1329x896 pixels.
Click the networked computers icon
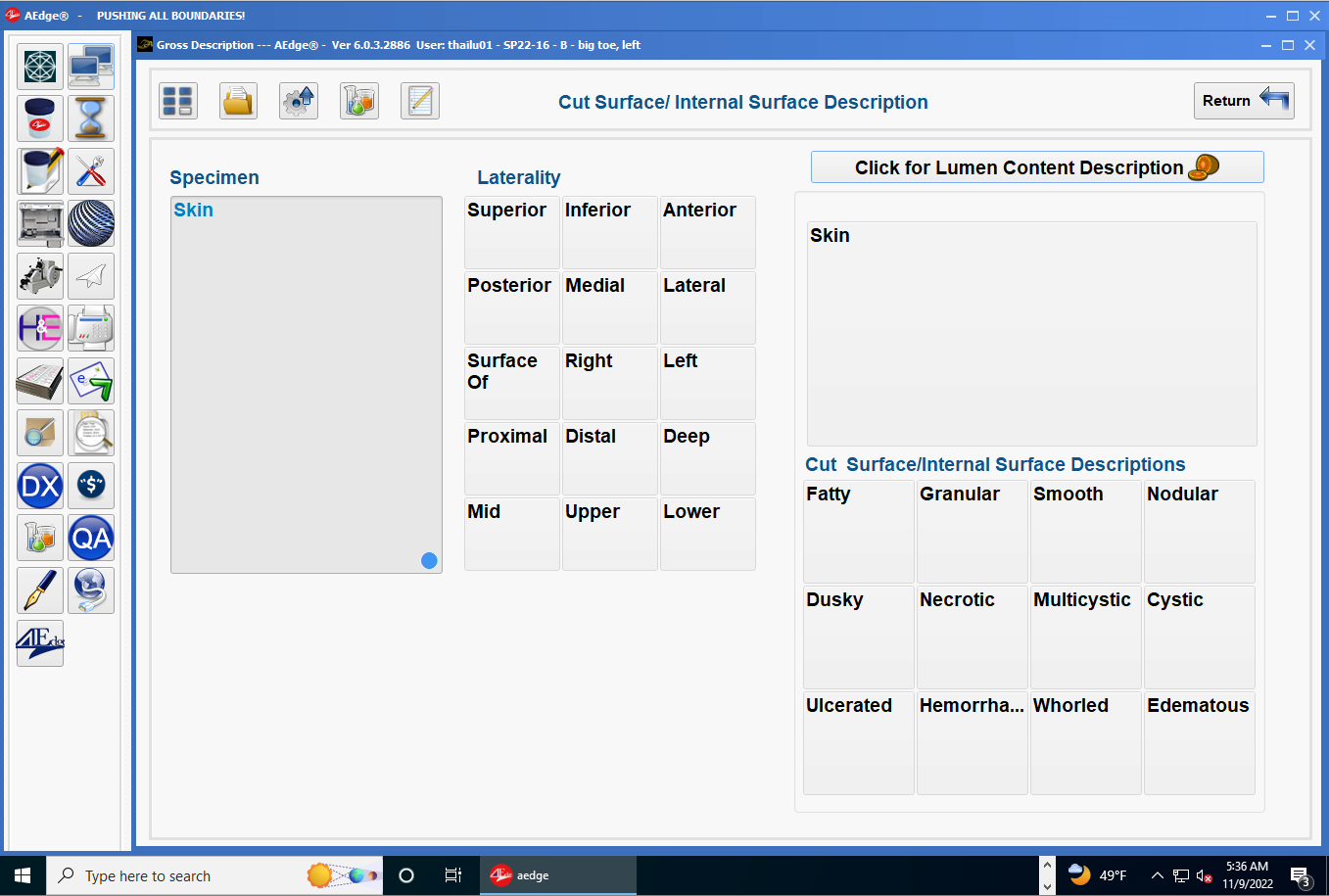coord(91,67)
